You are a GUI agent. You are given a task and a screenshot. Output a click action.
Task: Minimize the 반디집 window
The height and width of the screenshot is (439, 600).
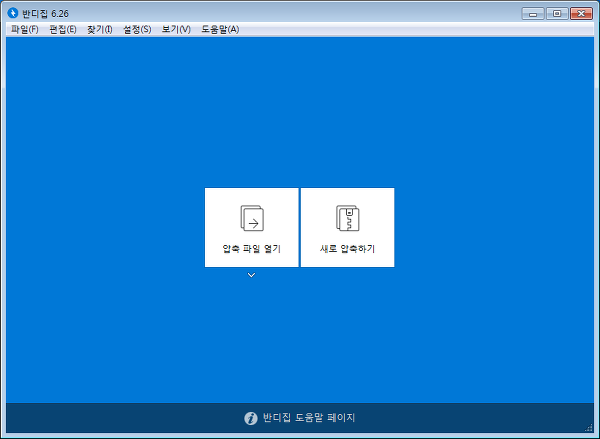[533, 14]
